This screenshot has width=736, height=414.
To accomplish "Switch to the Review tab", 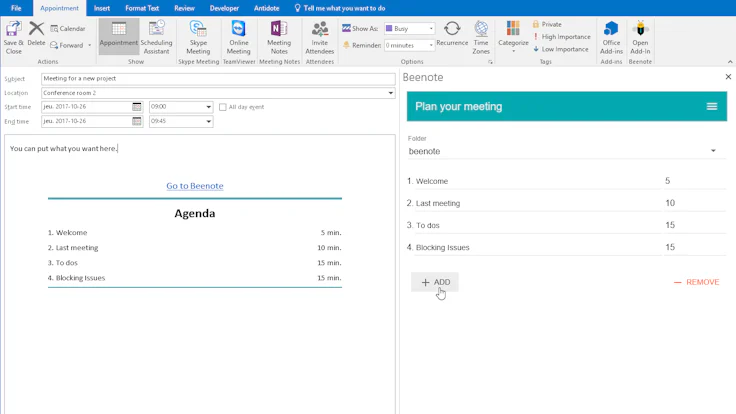I will (184, 8).
